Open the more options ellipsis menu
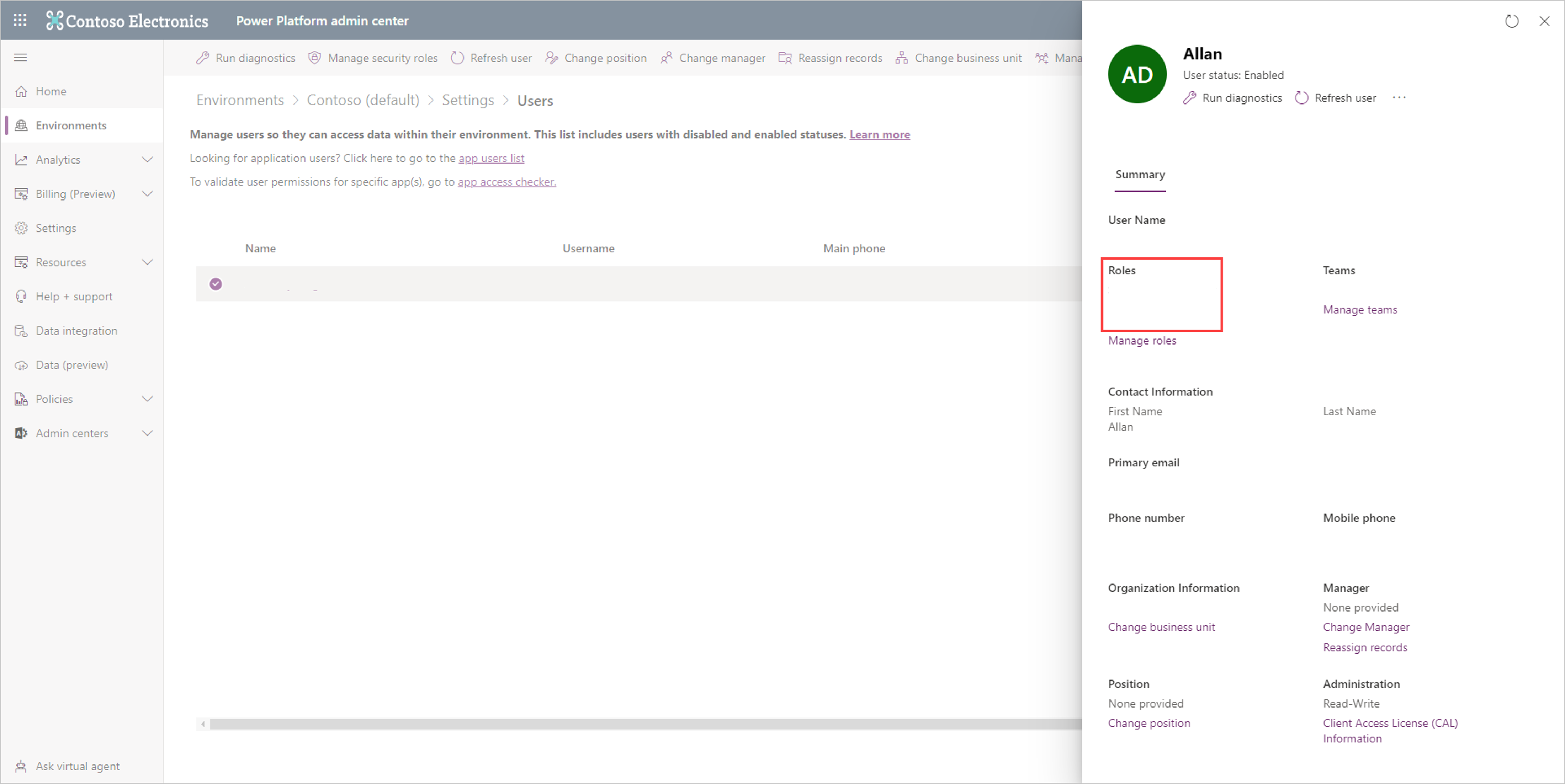 point(1399,97)
